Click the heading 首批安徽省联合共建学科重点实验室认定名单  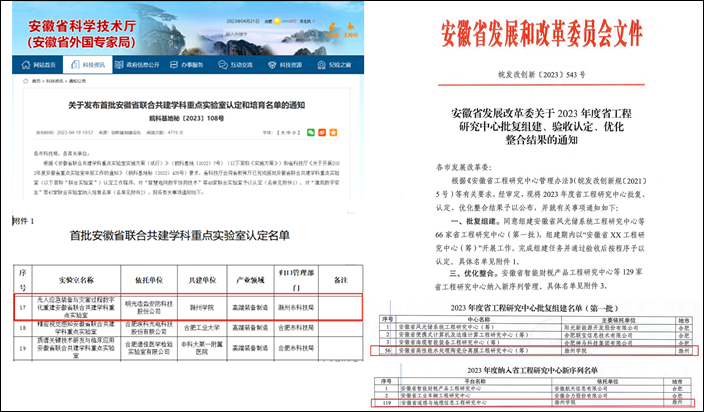click(x=180, y=236)
